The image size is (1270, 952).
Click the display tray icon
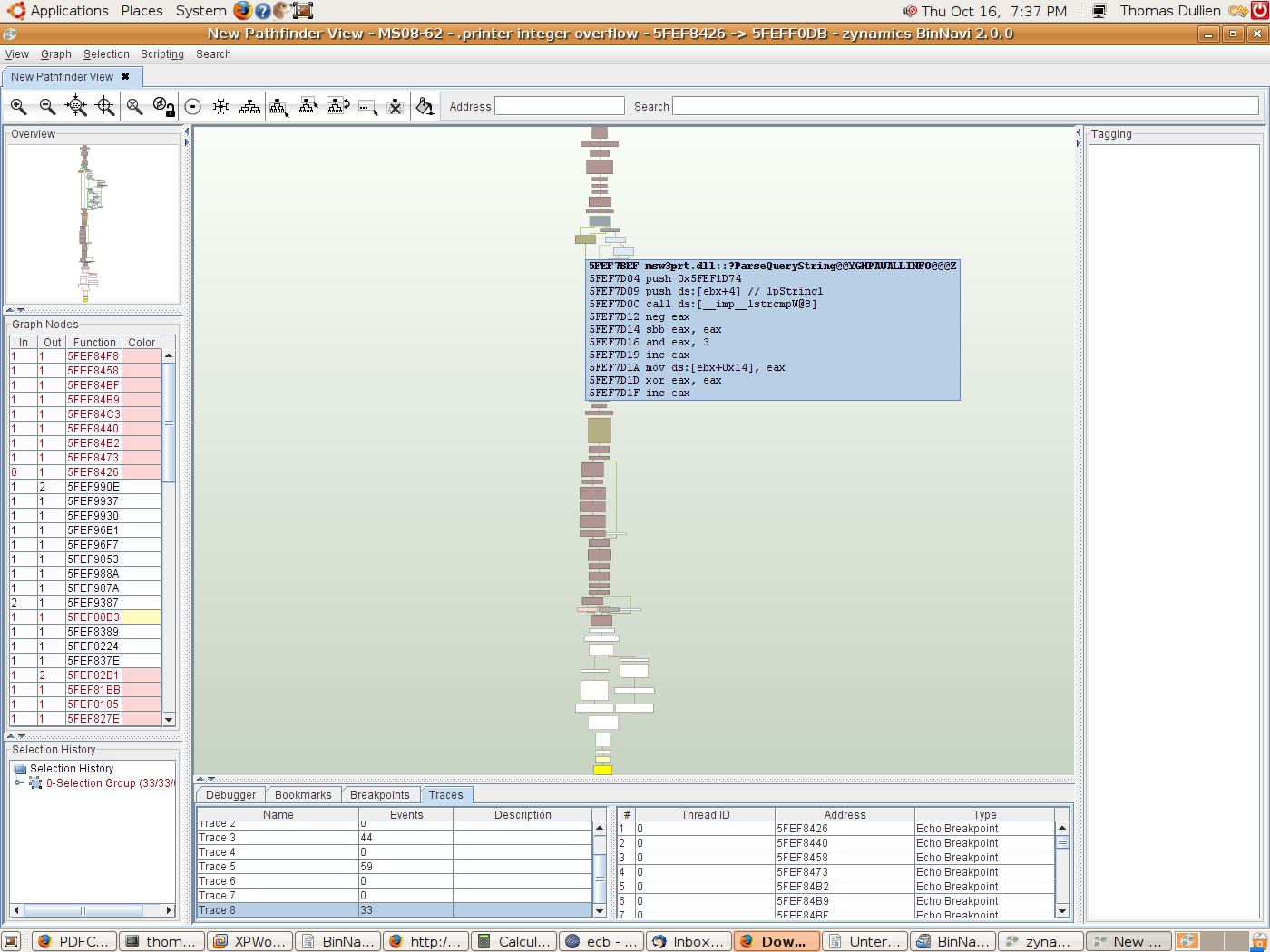pyautogui.click(x=1099, y=11)
